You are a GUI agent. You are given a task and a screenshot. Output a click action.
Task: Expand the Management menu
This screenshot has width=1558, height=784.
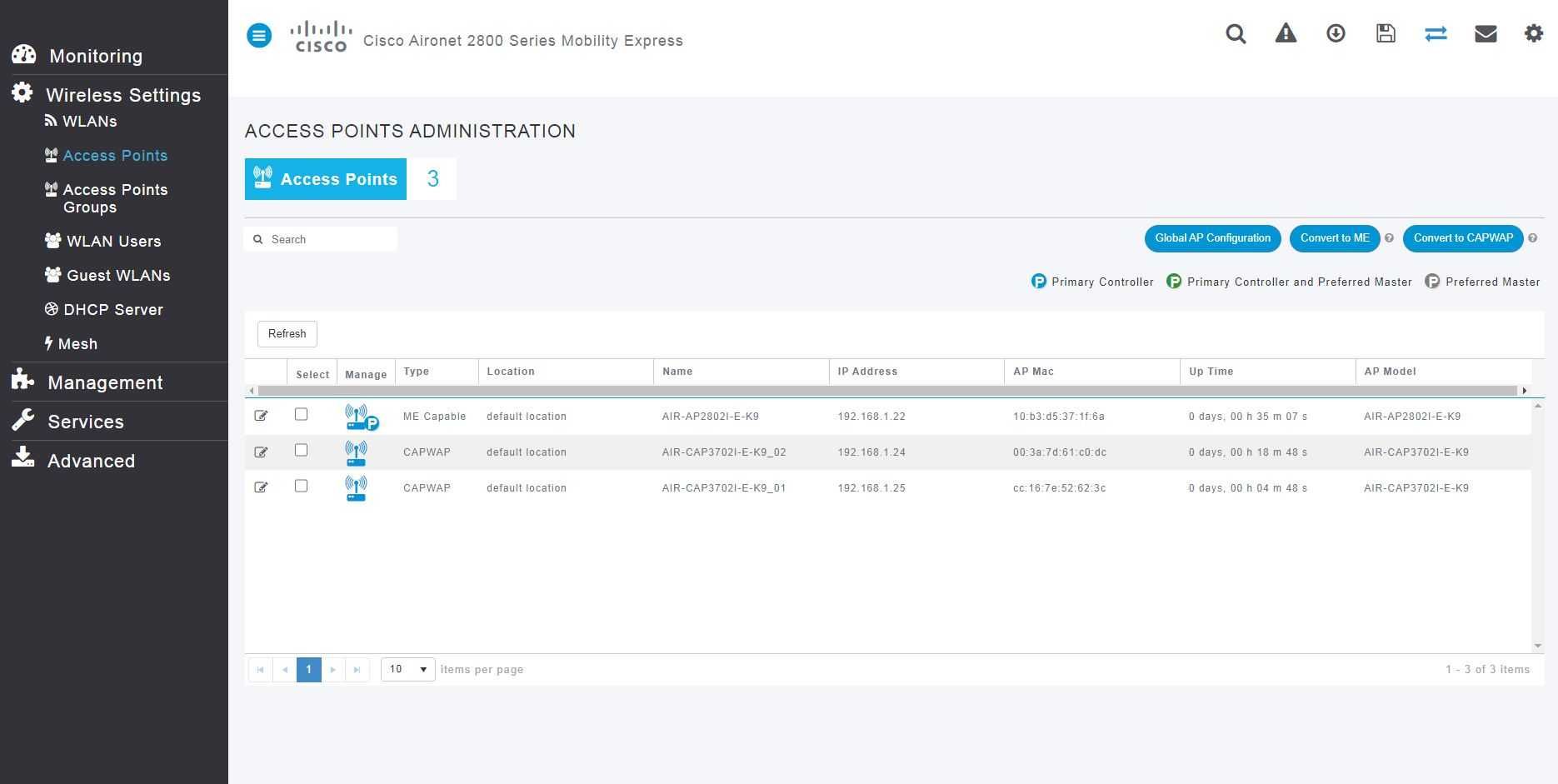(105, 382)
